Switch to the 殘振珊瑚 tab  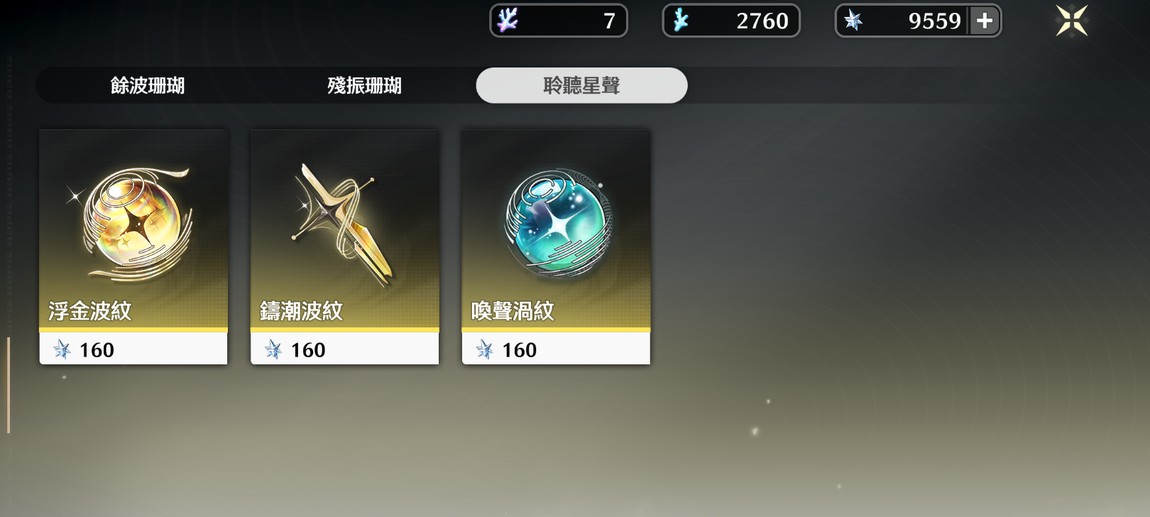point(364,86)
